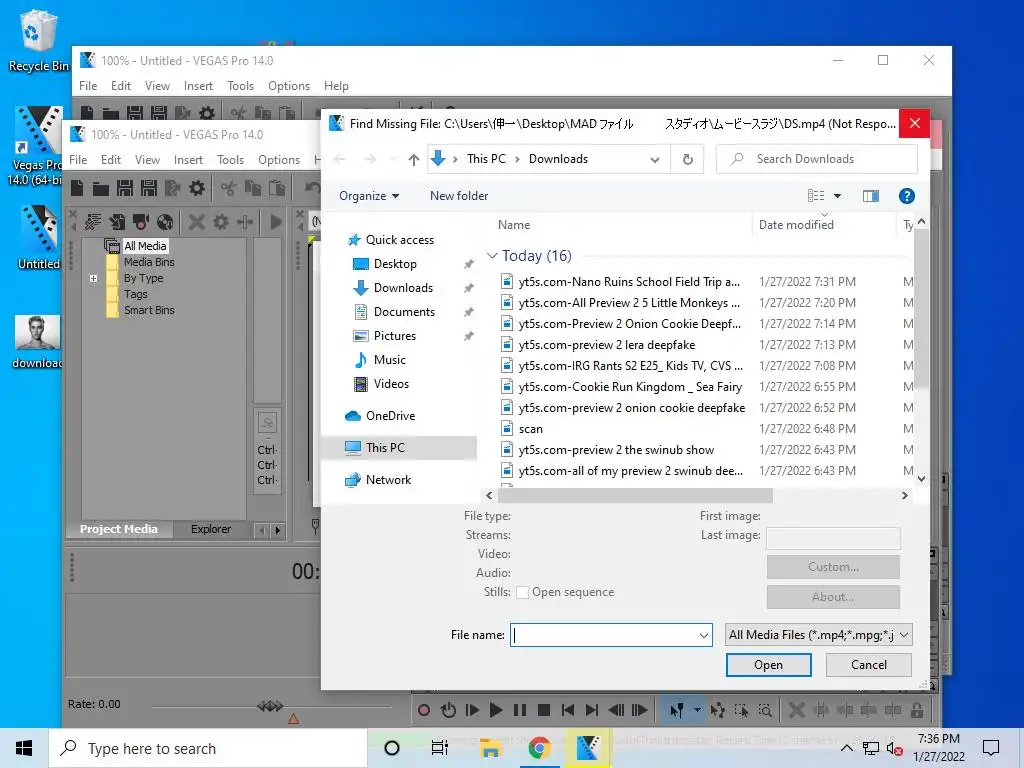The height and width of the screenshot is (768, 1024).
Task: Expand the By Type media bin node
Action: (93, 278)
